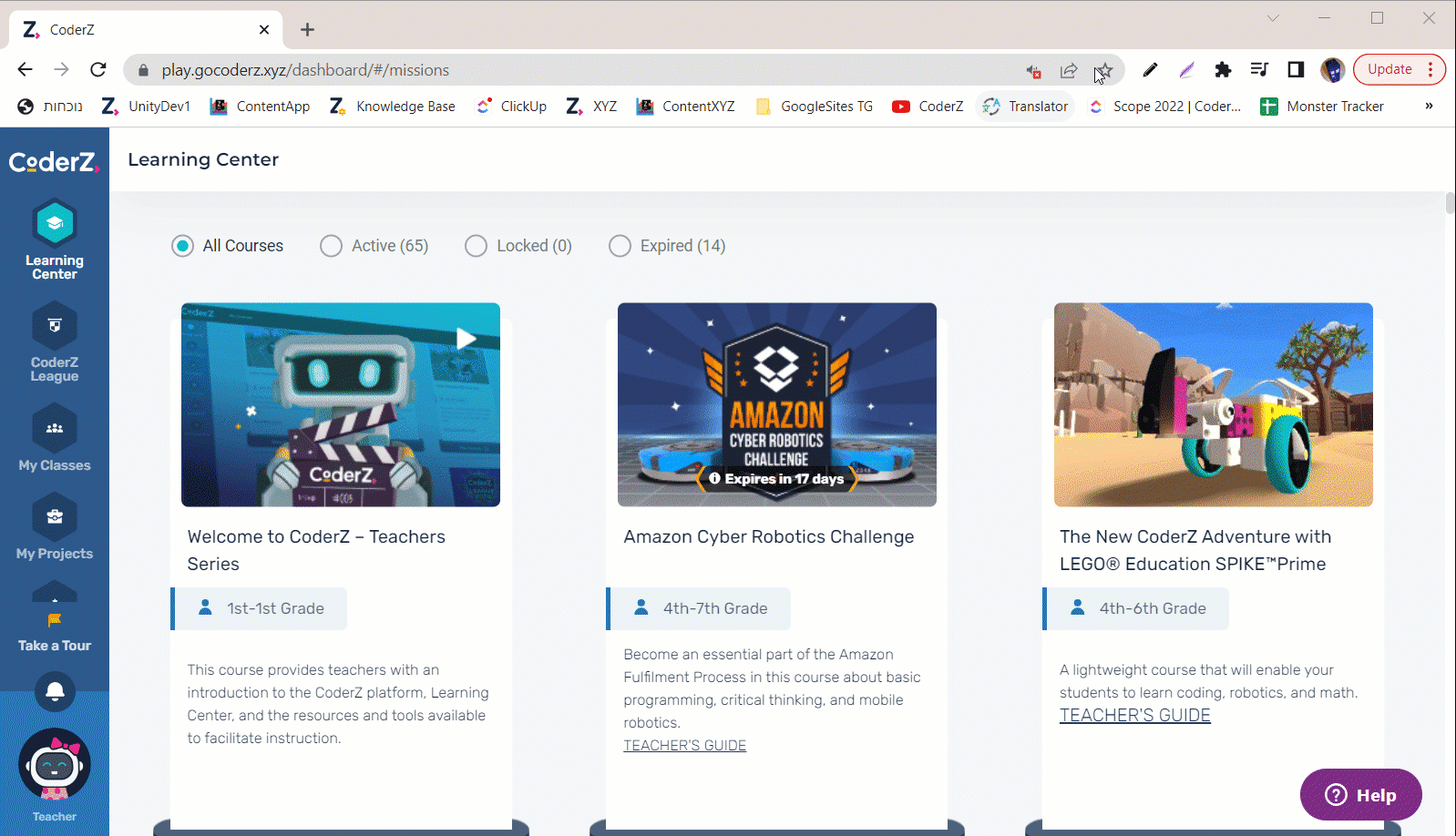Viewport: 1456px width, 836px height.
Task: Click the muted camera icon in address bar
Action: 1033,70
